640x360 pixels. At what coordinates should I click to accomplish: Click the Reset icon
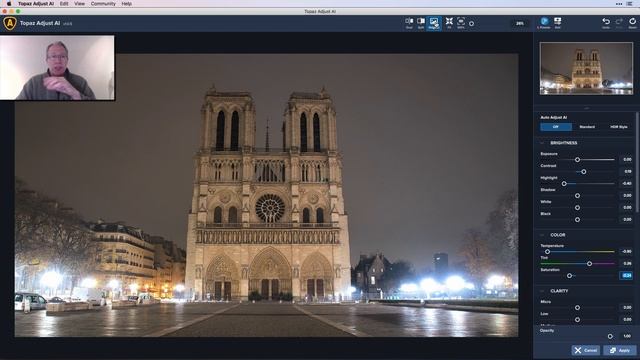pyautogui.click(x=632, y=23)
